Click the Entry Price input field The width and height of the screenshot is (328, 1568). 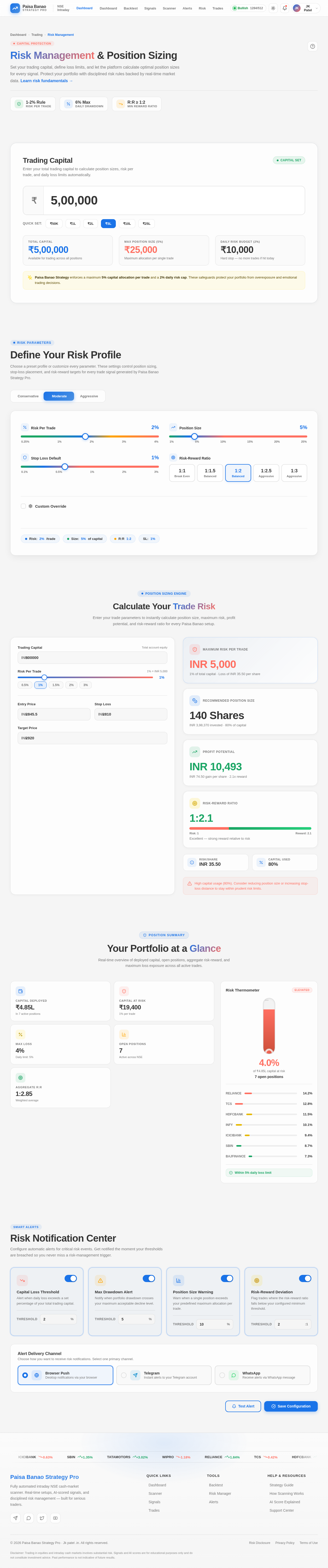[54, 714]
